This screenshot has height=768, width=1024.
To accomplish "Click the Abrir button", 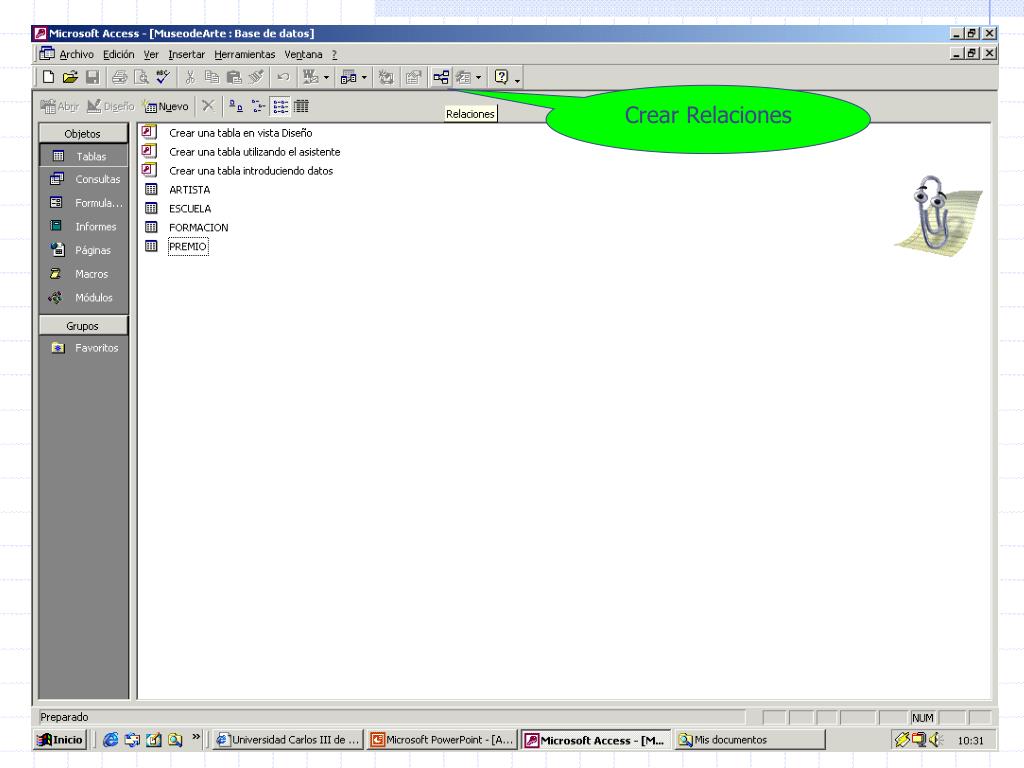I will [x=59, y=106].
